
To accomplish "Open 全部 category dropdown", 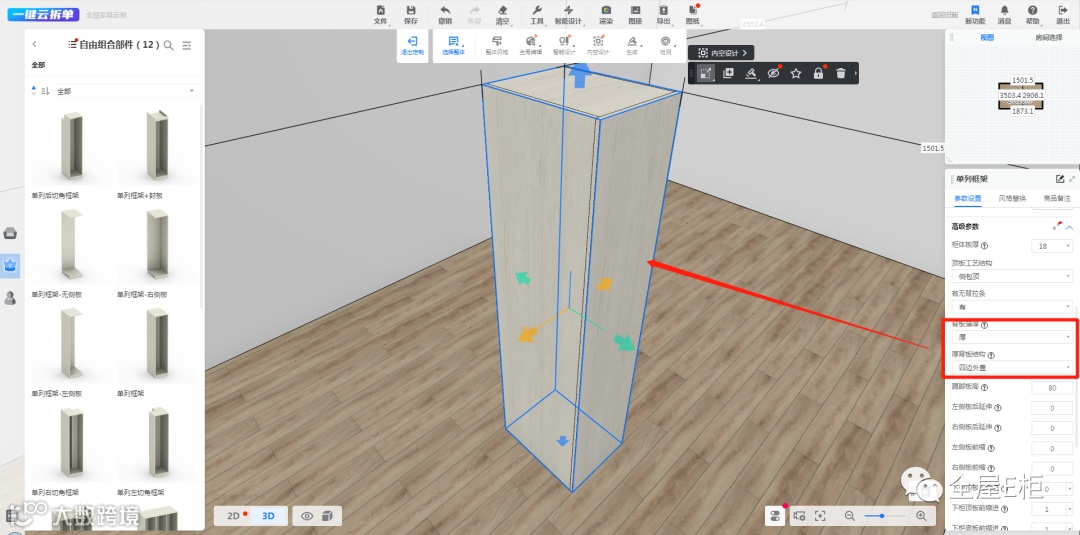I will pyautogui.click(x=127, y=91).
